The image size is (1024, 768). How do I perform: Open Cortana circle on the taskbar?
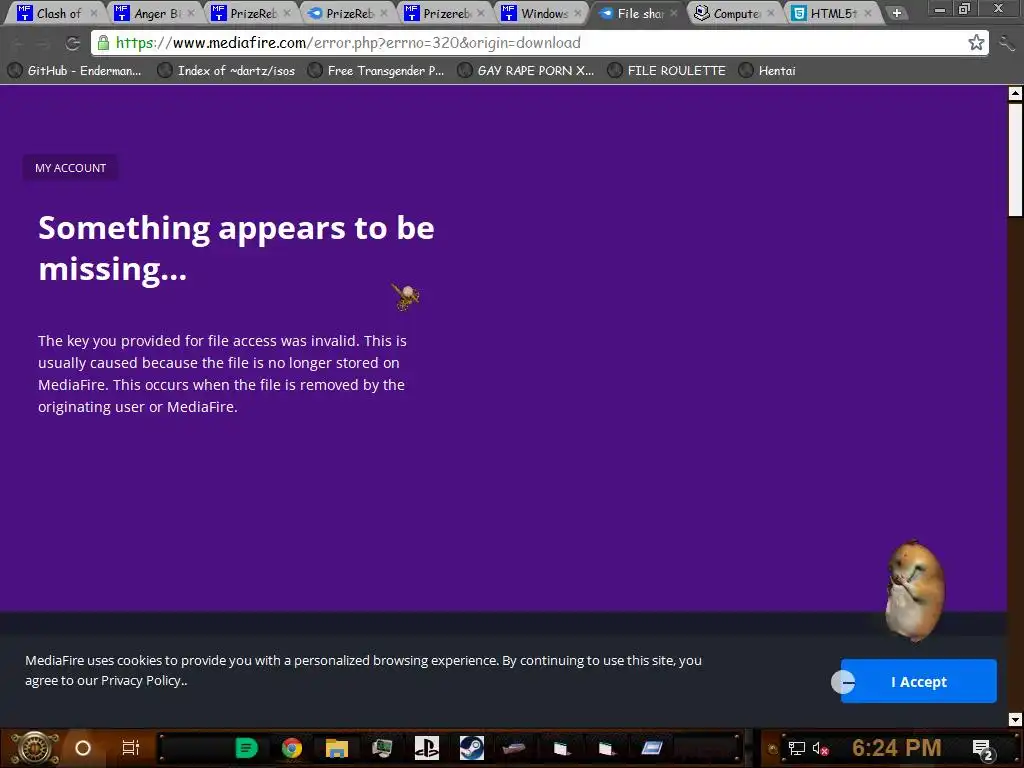coord(83,748)
